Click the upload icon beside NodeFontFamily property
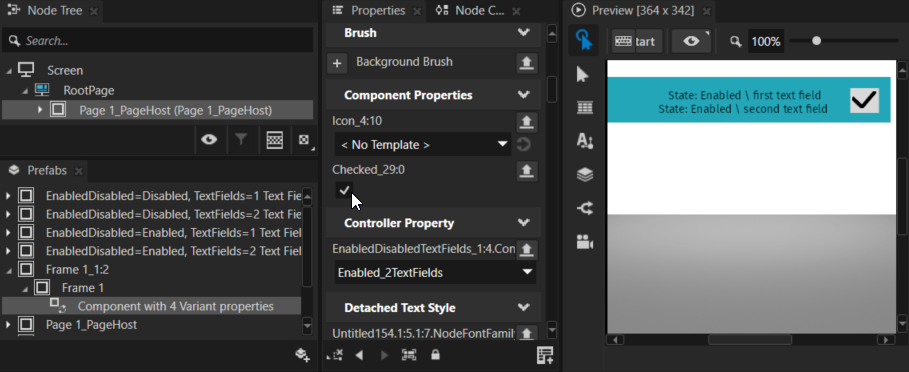Image resolution: width=909 pixels, height=372 pixels. 526,333
